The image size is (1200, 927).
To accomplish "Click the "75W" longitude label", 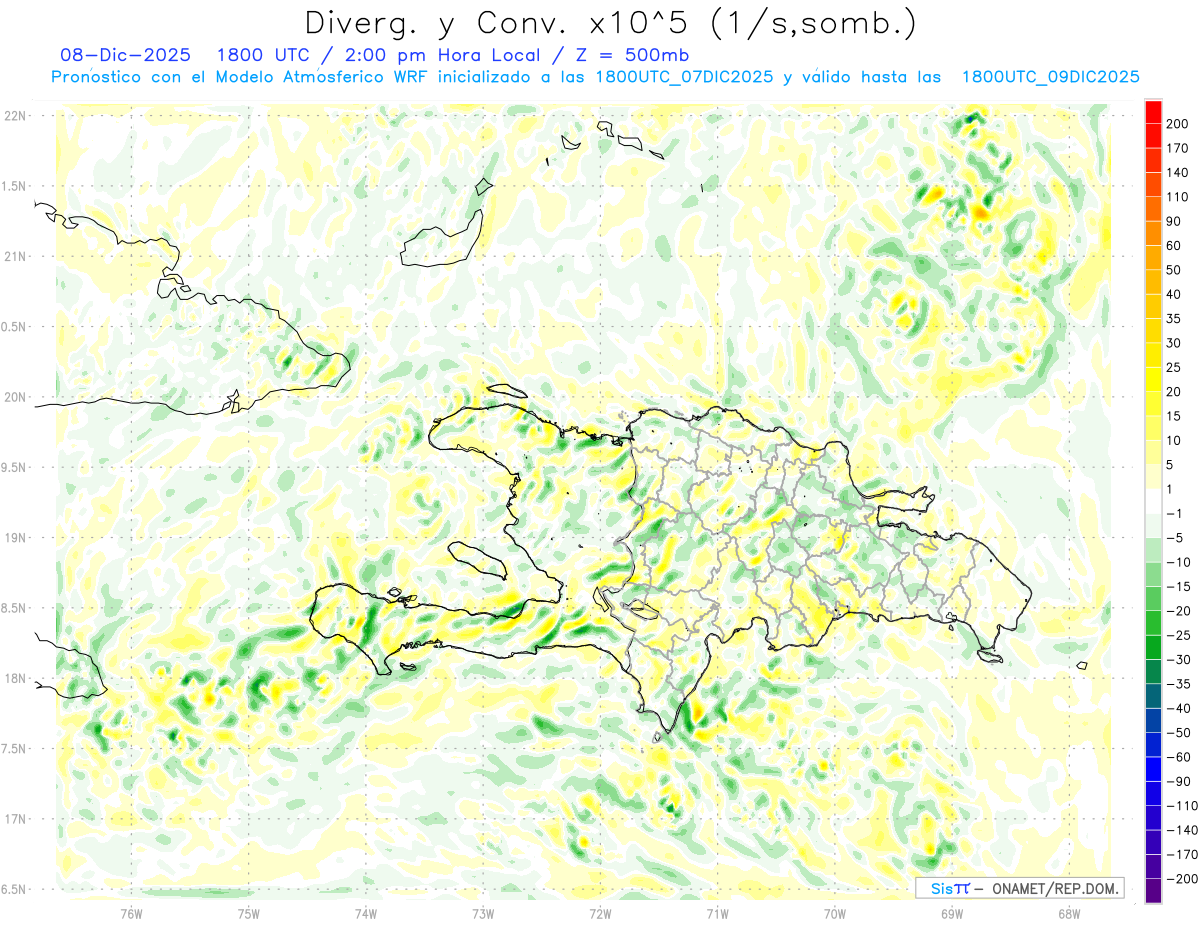I will point(249,913).
